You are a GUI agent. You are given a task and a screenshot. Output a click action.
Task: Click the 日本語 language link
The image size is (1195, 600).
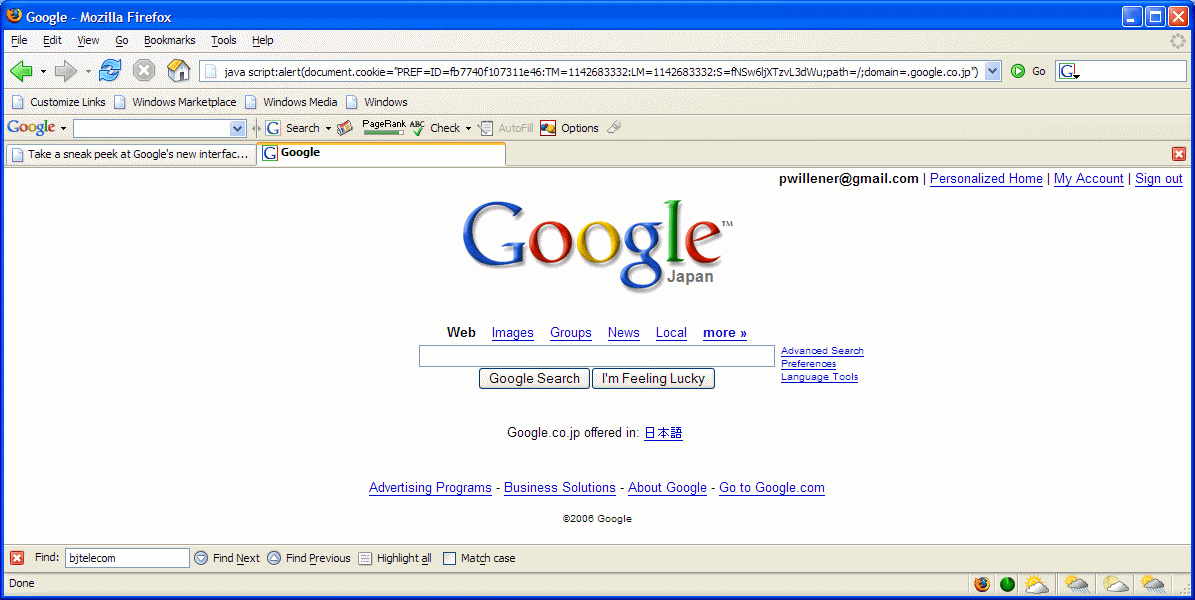coord(663,433)
